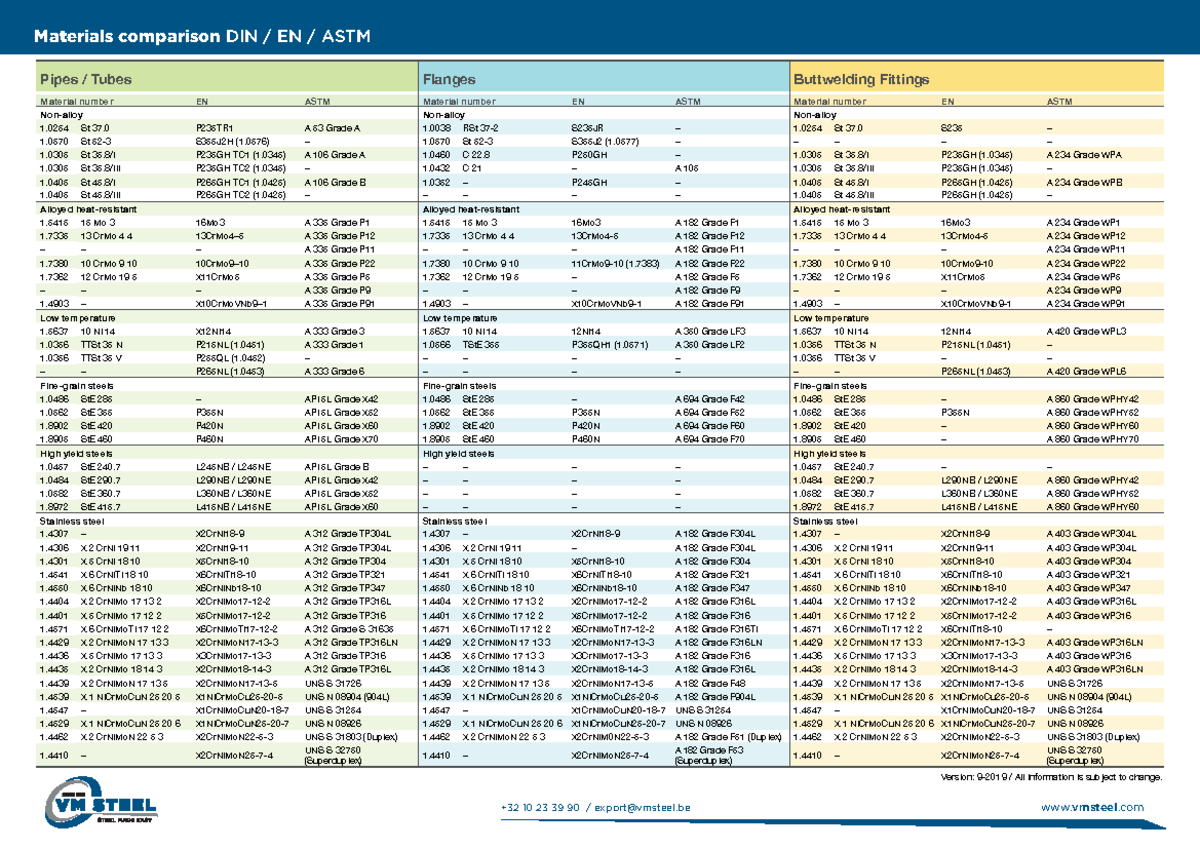Click the version 9-2019 disclaimer note
This screenshot has width=1200, height=849.
pos(1052,776)
